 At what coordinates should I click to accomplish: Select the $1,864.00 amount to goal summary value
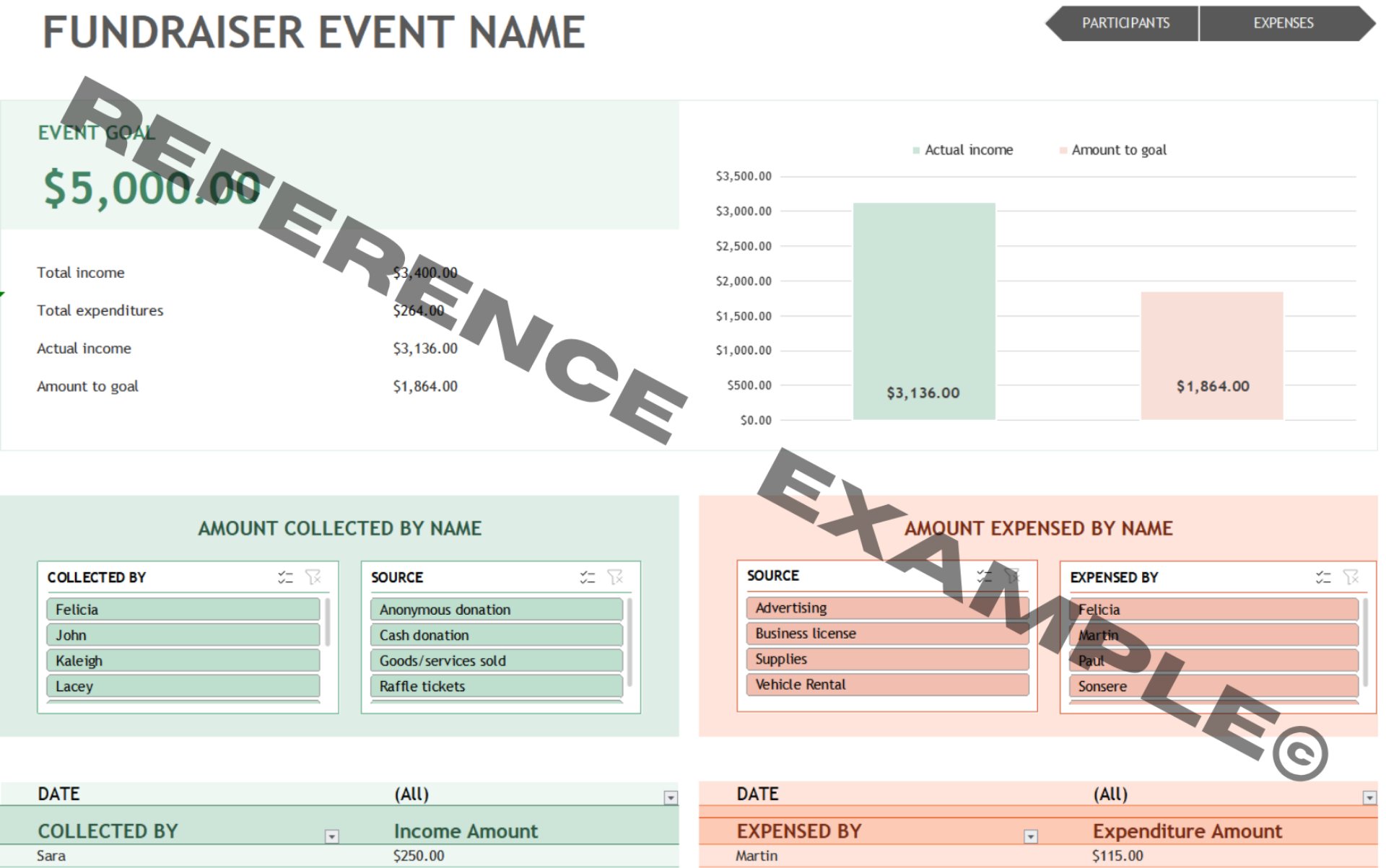425,387
